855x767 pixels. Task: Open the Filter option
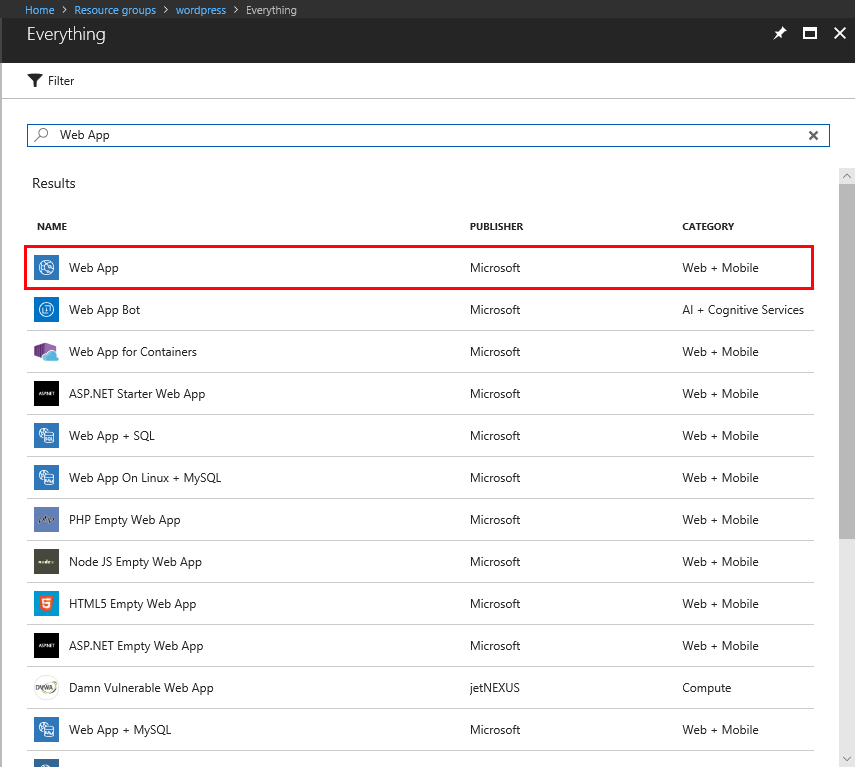click(51, 81)
